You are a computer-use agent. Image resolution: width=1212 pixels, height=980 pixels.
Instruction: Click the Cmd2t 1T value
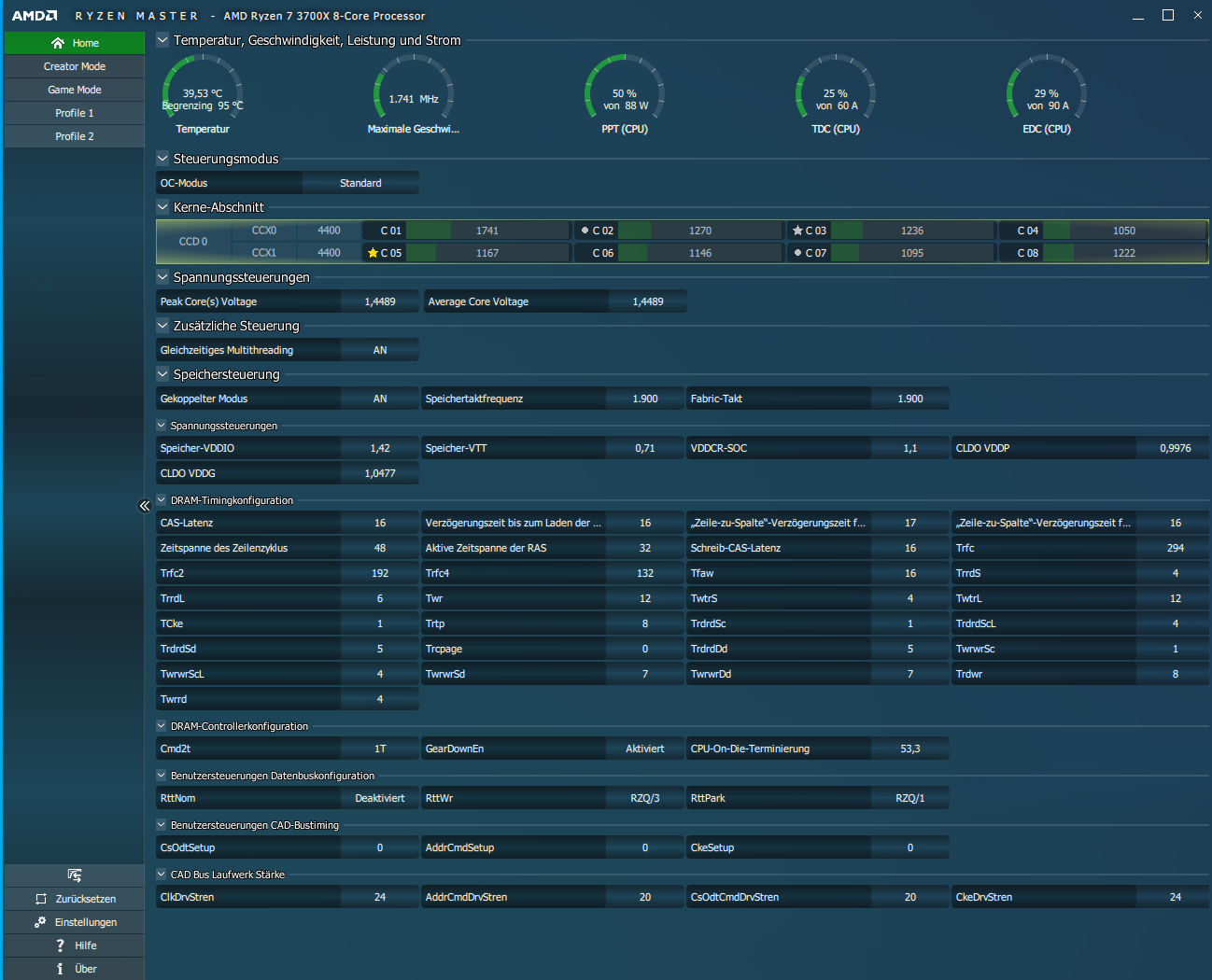(x=380, y=749)
